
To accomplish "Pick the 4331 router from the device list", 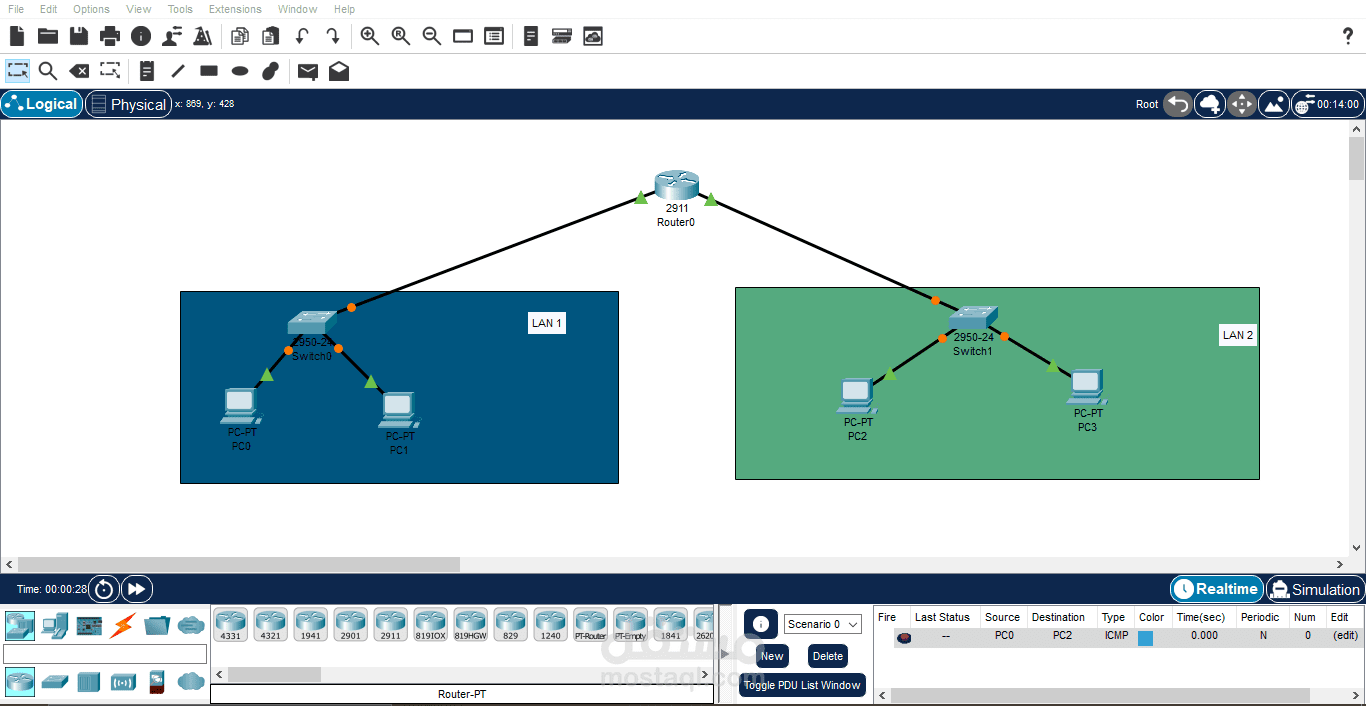I will (230, 624).
